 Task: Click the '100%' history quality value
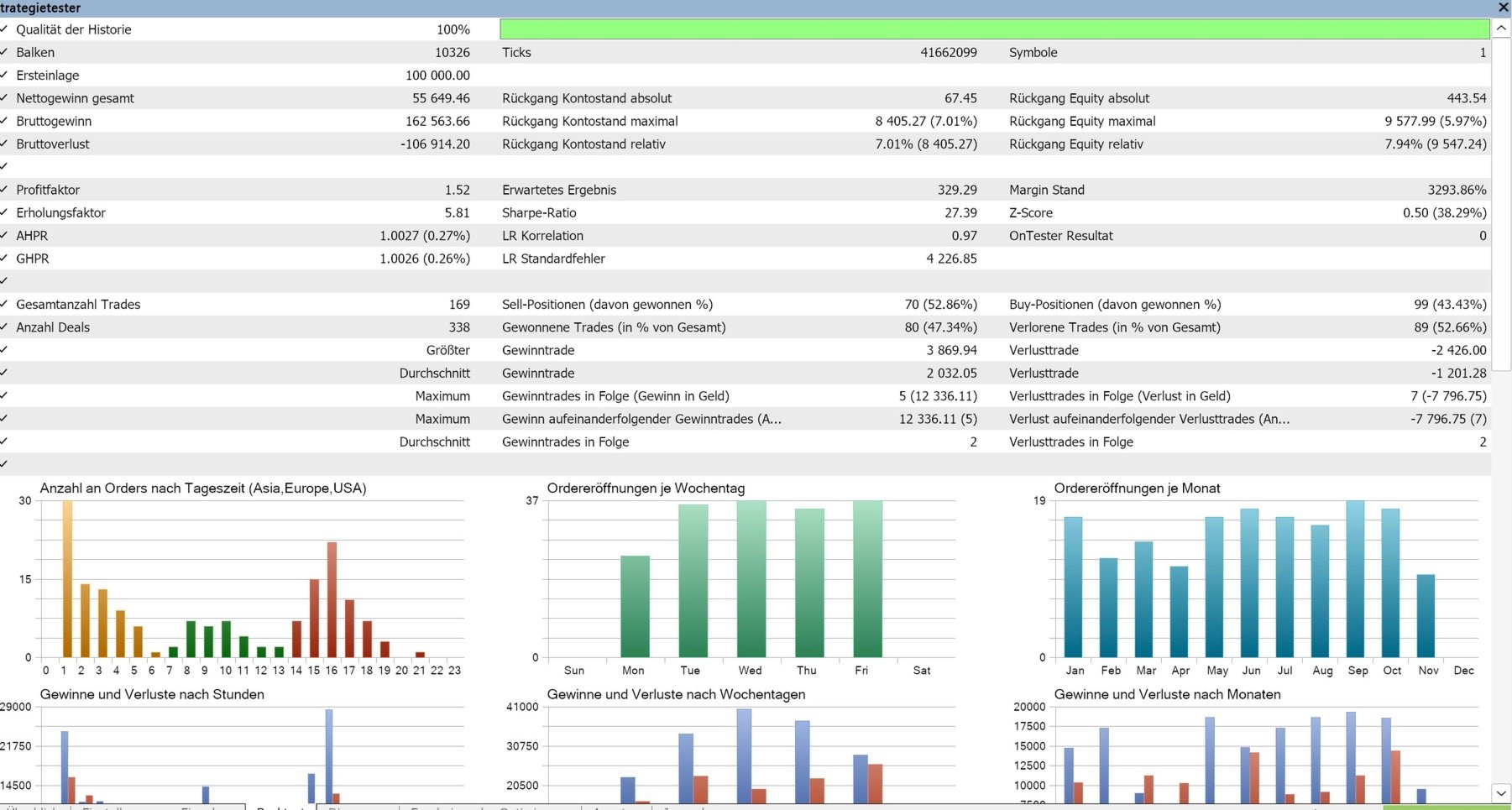coord(453,29)
